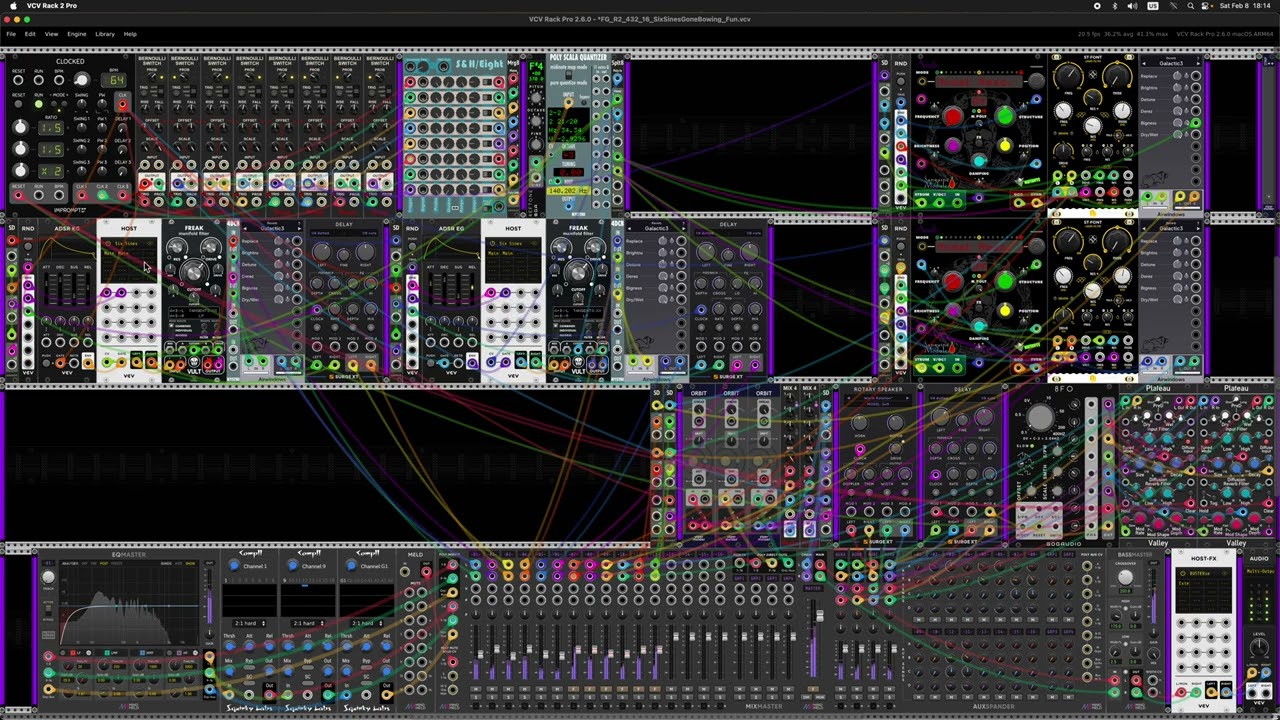1280x720 pixels.
Task: Open the View menu
Action: (51, 34)
